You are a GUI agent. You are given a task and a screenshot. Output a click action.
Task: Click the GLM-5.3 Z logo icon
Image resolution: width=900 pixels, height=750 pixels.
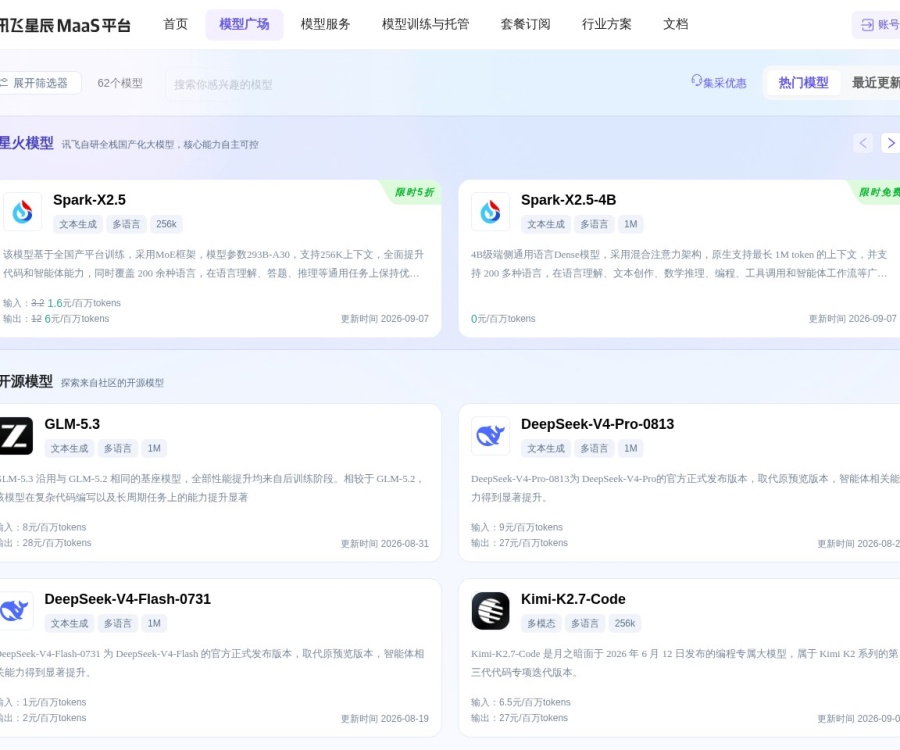tap(16, 436)
